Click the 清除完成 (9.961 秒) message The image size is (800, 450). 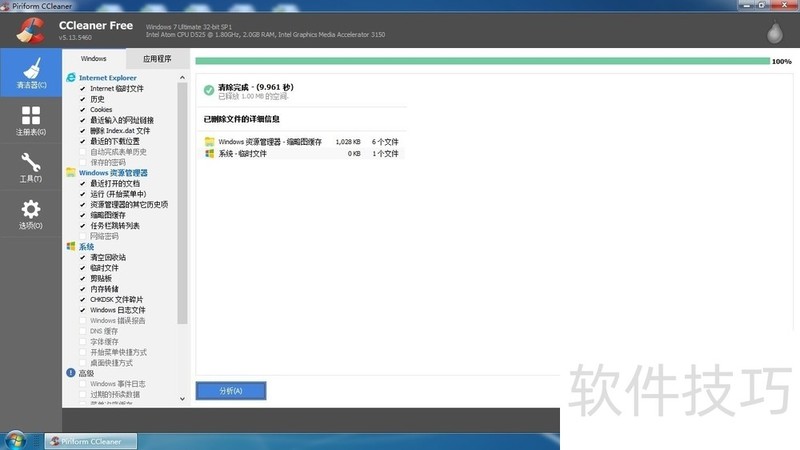point(256,87)
